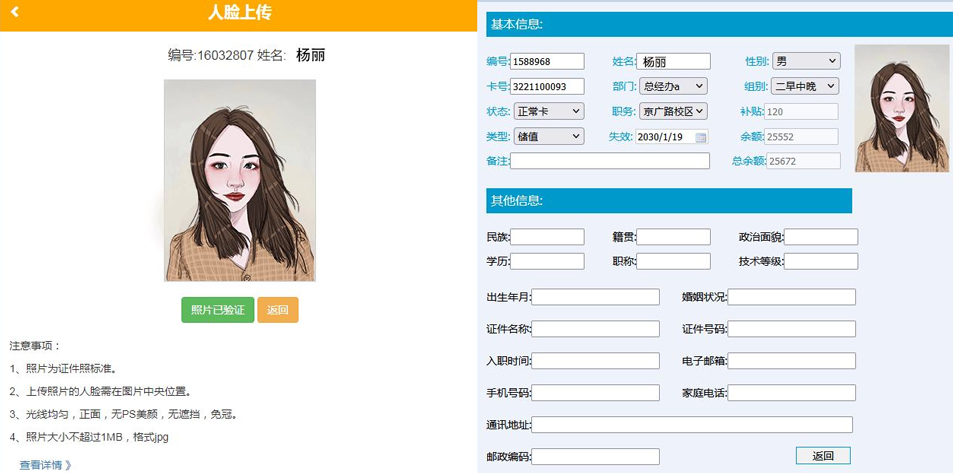Click the 总余额 field showing 25672
Screen dimensions: 953x473
click(x=803, y=161)
